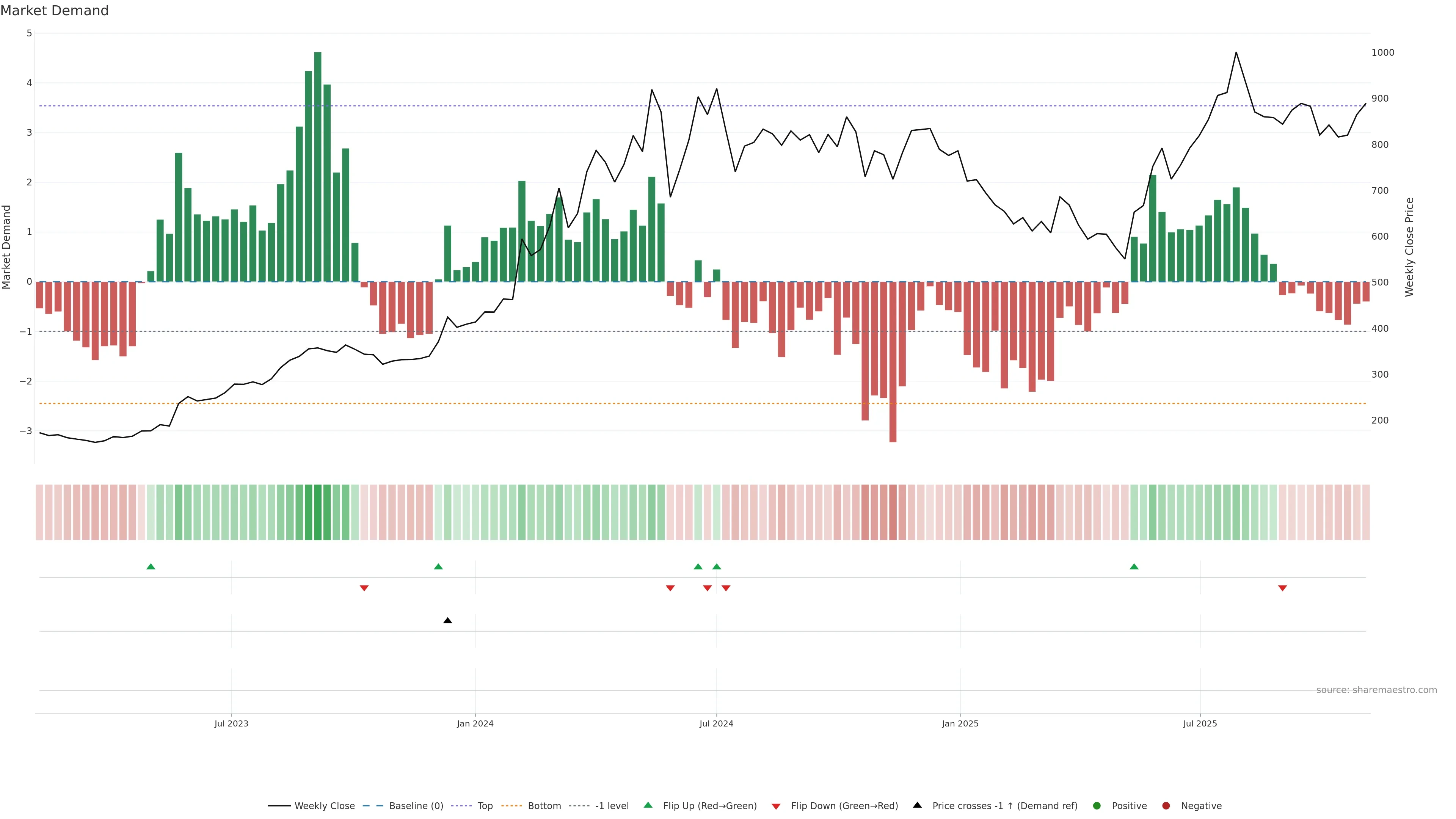
Task: Click the black Price crosses -1 legend triangle
Action: pyautogui.click(x=917, y=805)
